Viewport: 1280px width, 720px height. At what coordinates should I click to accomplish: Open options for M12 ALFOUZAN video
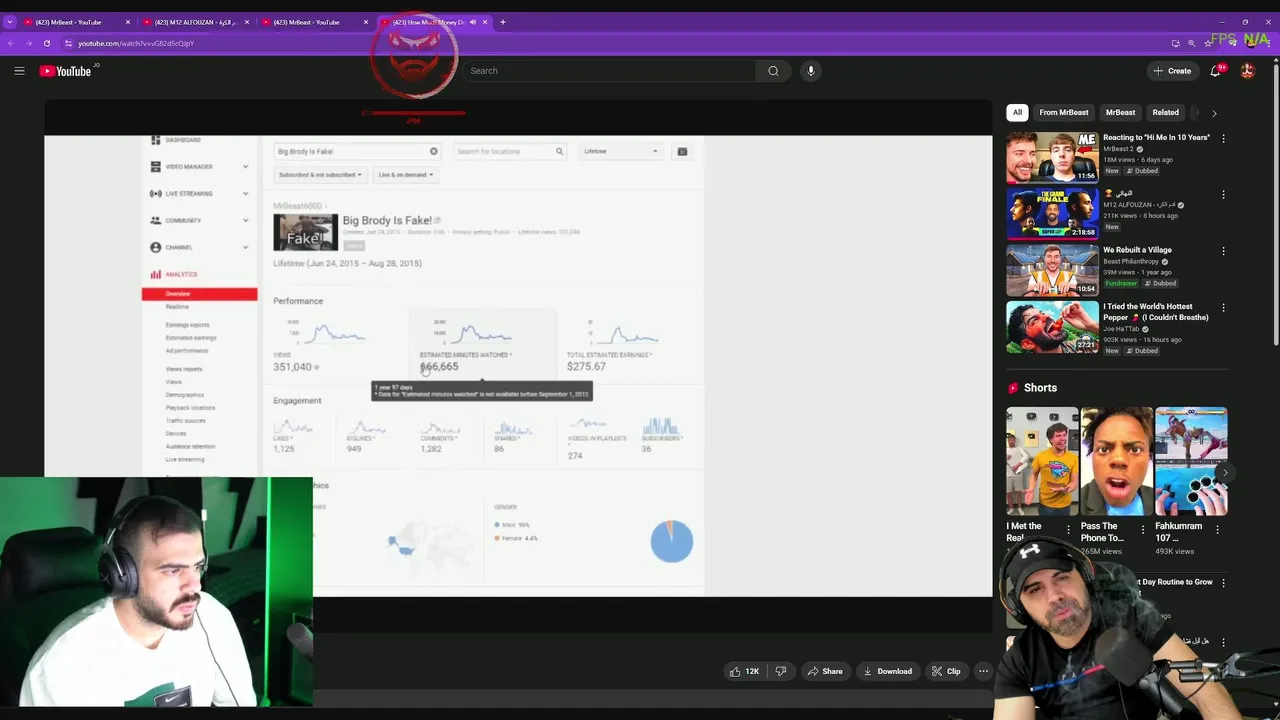click(1223, 195)
